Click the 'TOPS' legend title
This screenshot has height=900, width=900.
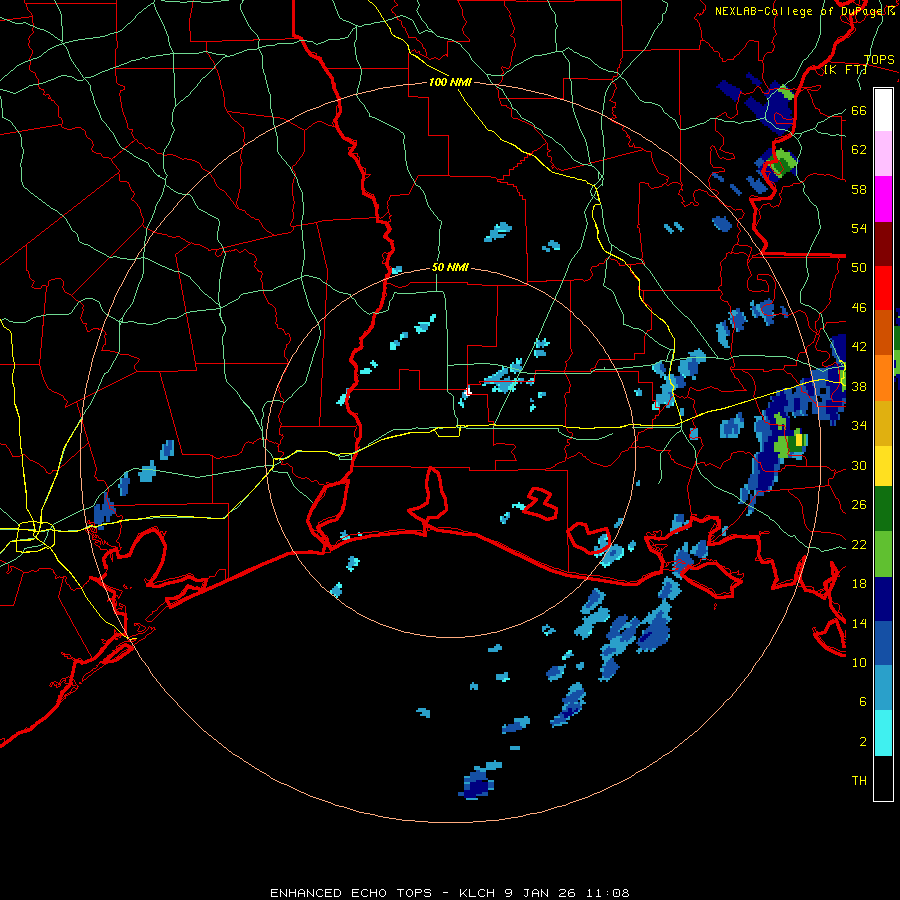tap(879, 60)
